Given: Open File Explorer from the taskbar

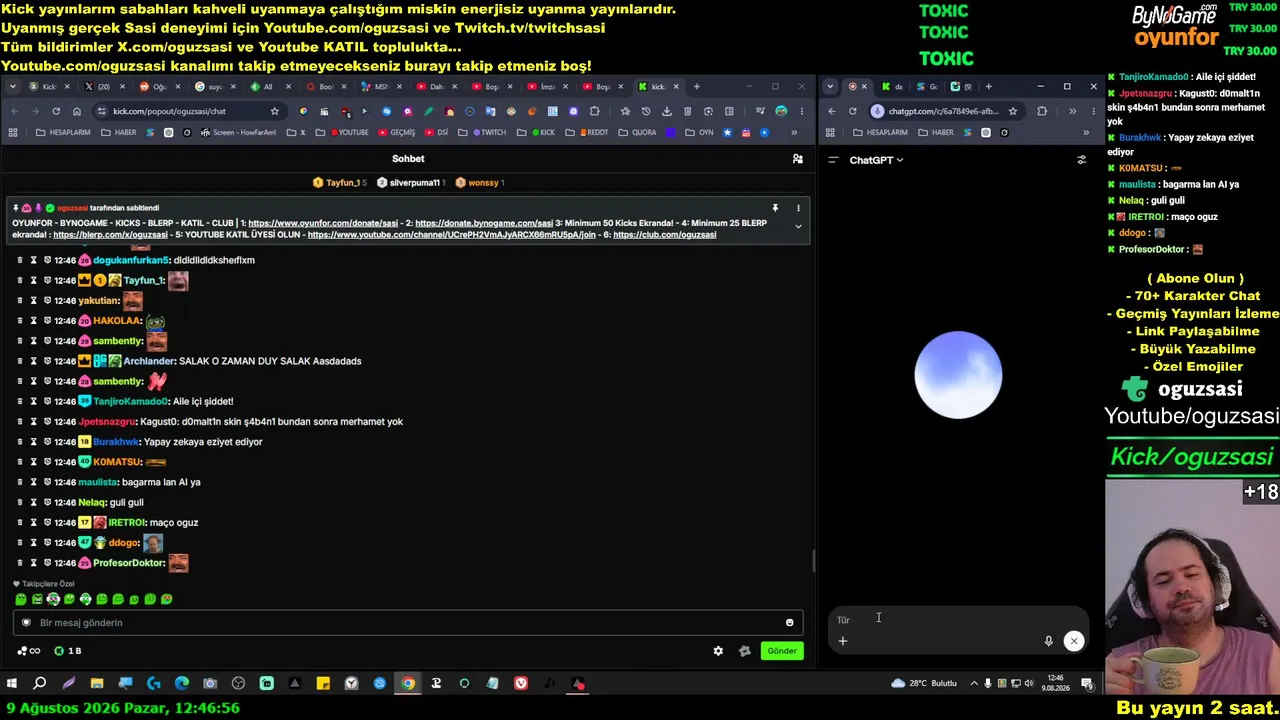Looking at the screenshot, I should tap(97, 684).
